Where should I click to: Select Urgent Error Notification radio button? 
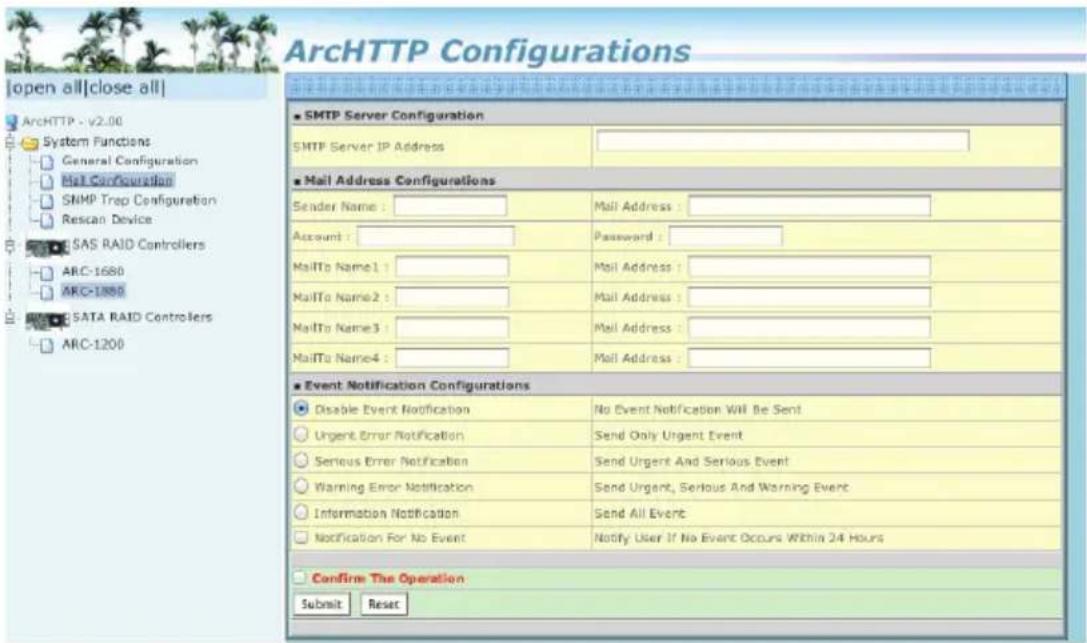pos(301,434)
